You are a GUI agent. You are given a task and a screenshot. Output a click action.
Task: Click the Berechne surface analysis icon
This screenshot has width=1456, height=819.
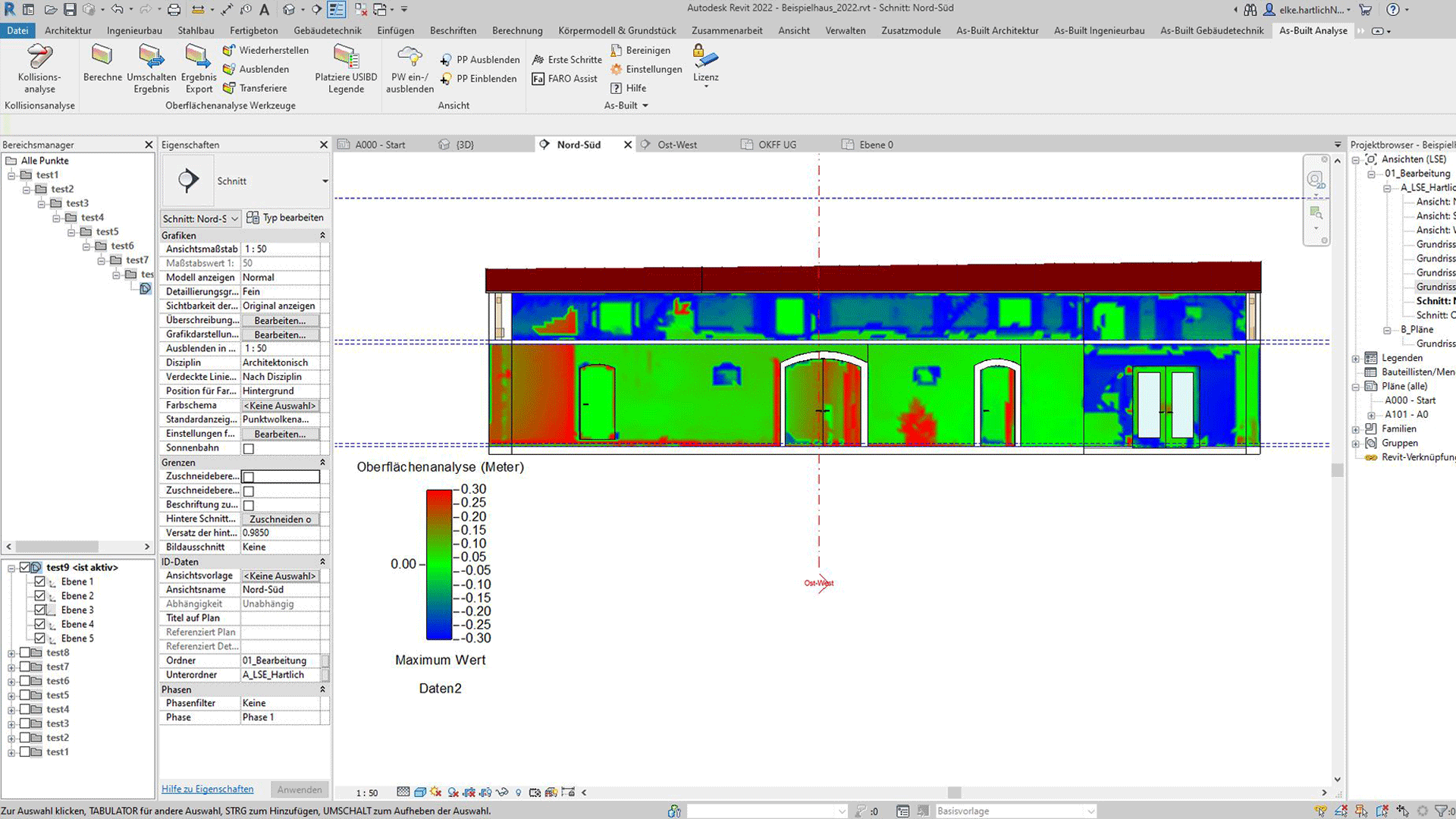coord(102,63)
